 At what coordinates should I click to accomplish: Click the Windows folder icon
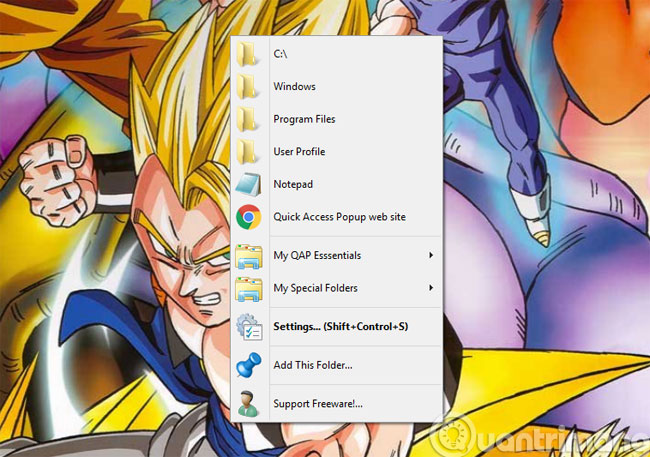[x=248, y=87]
